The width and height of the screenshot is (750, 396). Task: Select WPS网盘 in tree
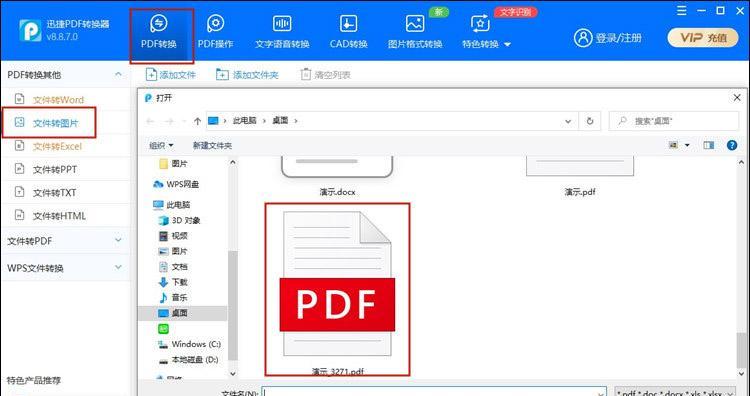tap(176, 184)
